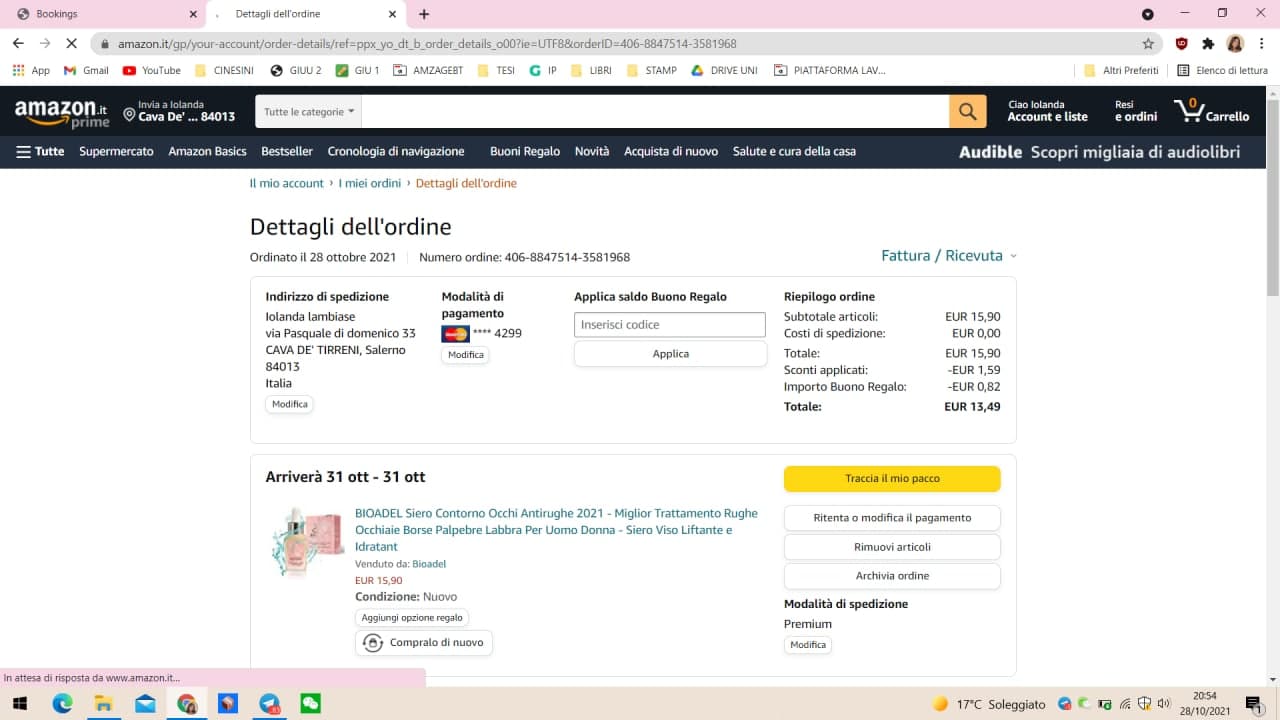Open the Account e liste menu
The height and width of the screenshot is (720, 1280).
coord(1047,111)
